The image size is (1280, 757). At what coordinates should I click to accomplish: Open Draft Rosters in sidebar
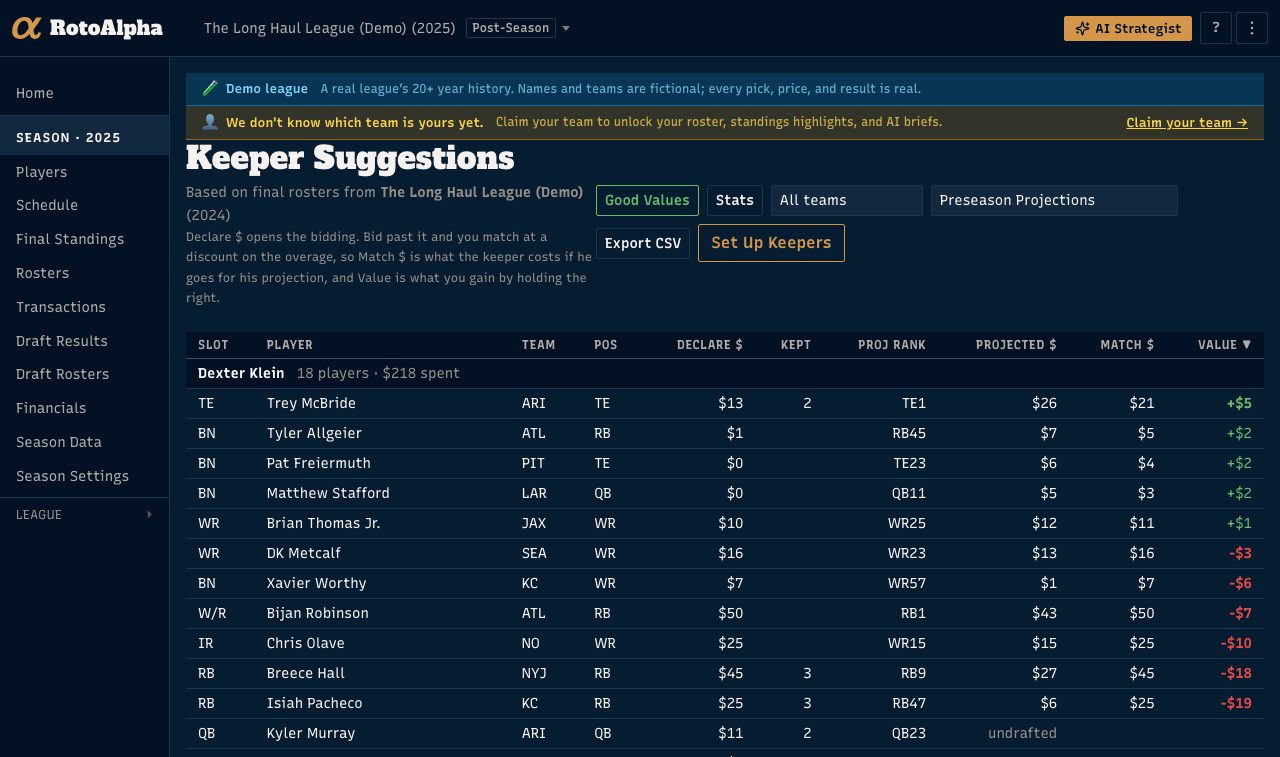(63, 374)
